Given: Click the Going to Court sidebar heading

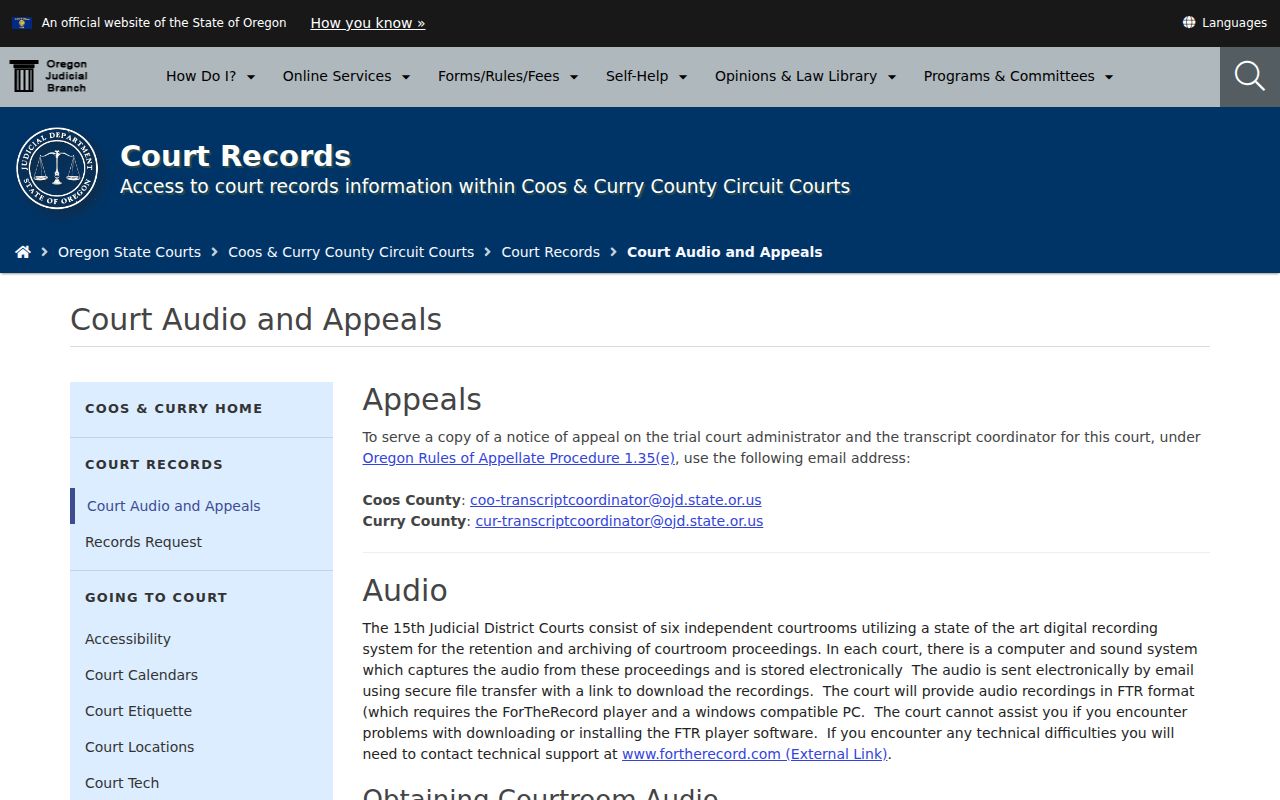Looking at the screenshot, I should (x=156, y=597).
